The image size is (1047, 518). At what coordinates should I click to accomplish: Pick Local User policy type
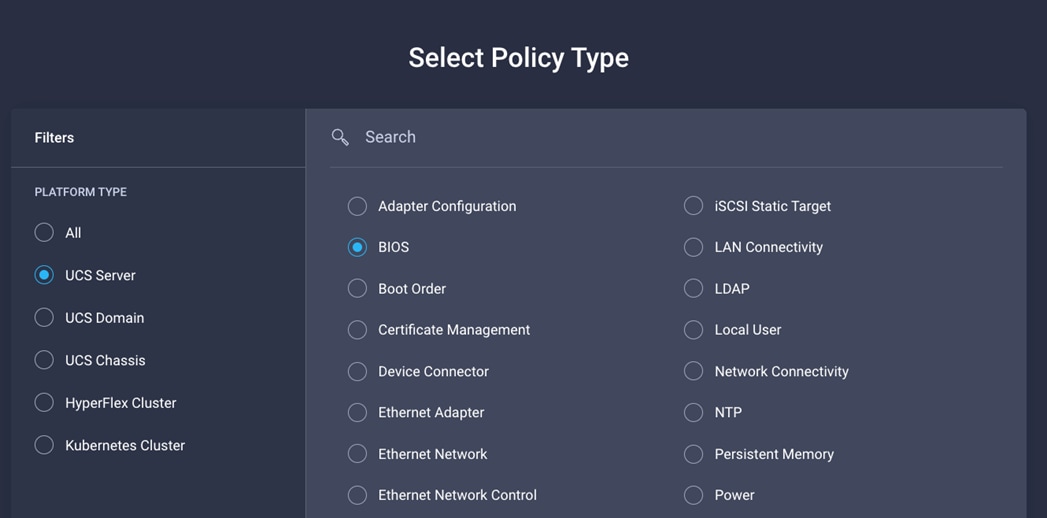[694, 330]
